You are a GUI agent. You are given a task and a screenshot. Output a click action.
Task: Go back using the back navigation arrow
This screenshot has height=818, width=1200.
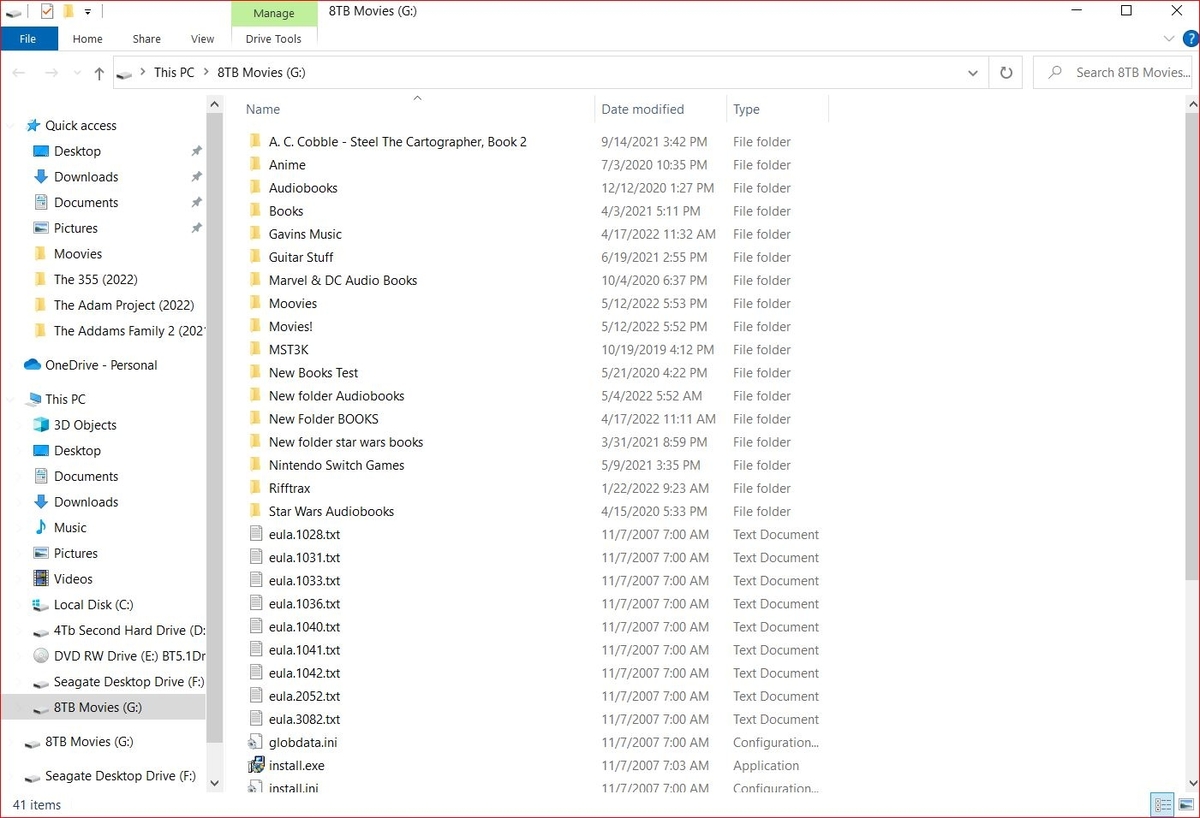point(18,72)
